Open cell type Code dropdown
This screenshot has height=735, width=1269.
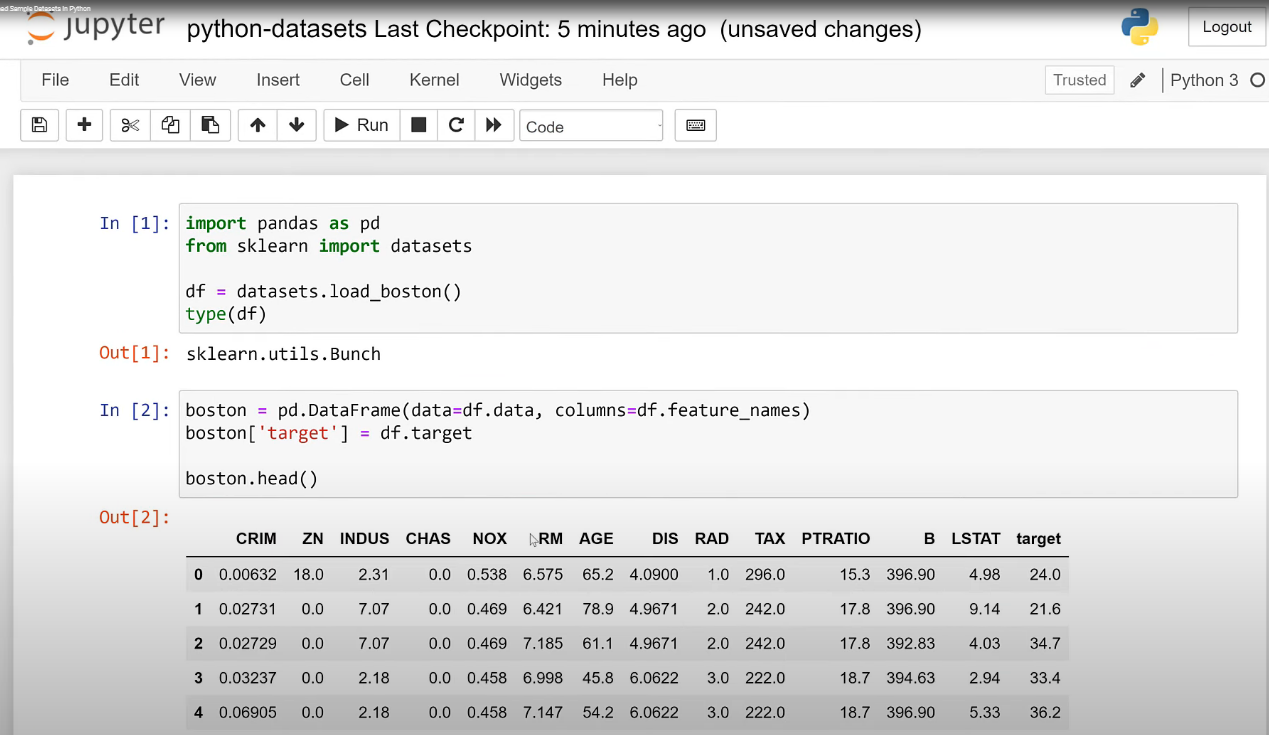(591, 126)
